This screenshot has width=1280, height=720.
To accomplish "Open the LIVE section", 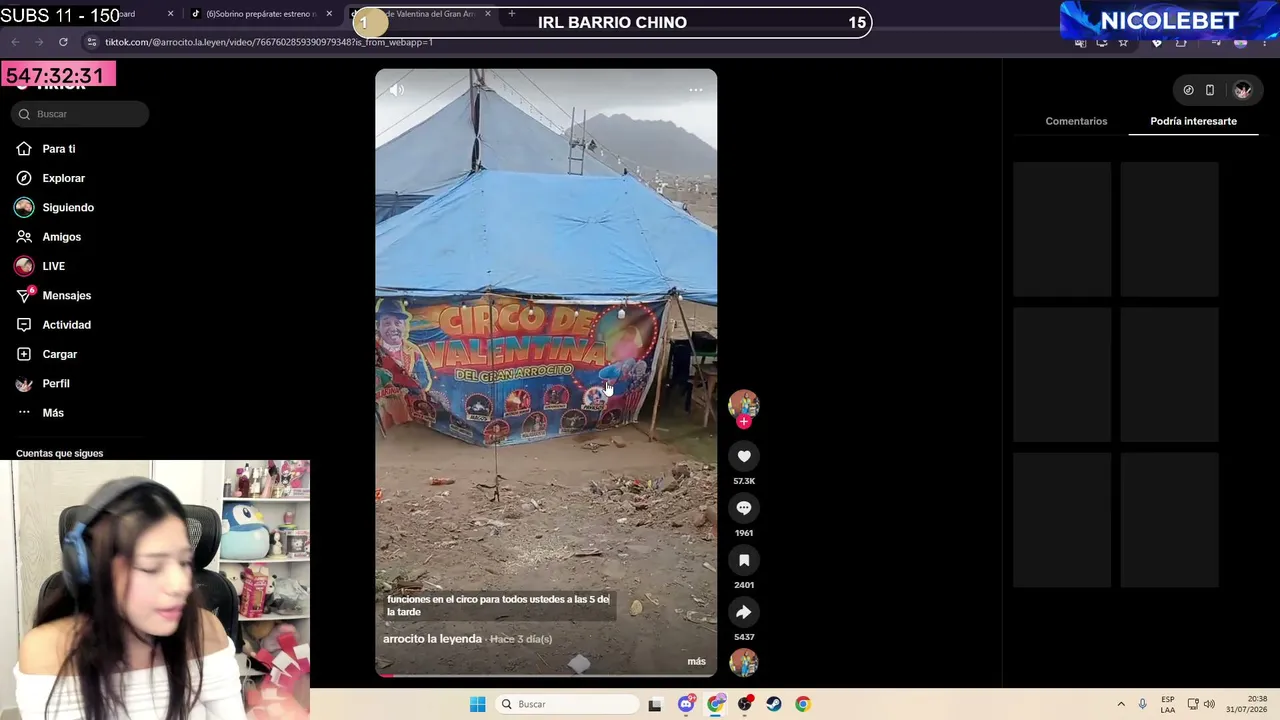I will (40, 266).
